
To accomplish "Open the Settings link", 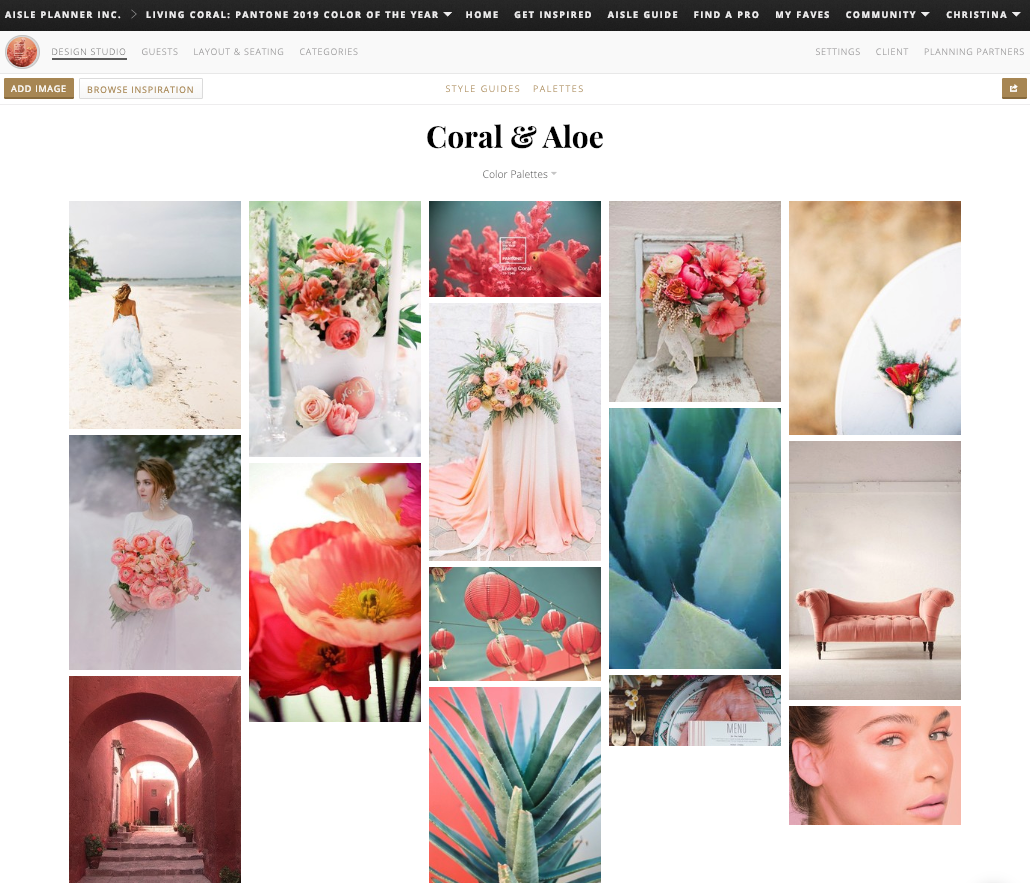I will pos(837,52).
